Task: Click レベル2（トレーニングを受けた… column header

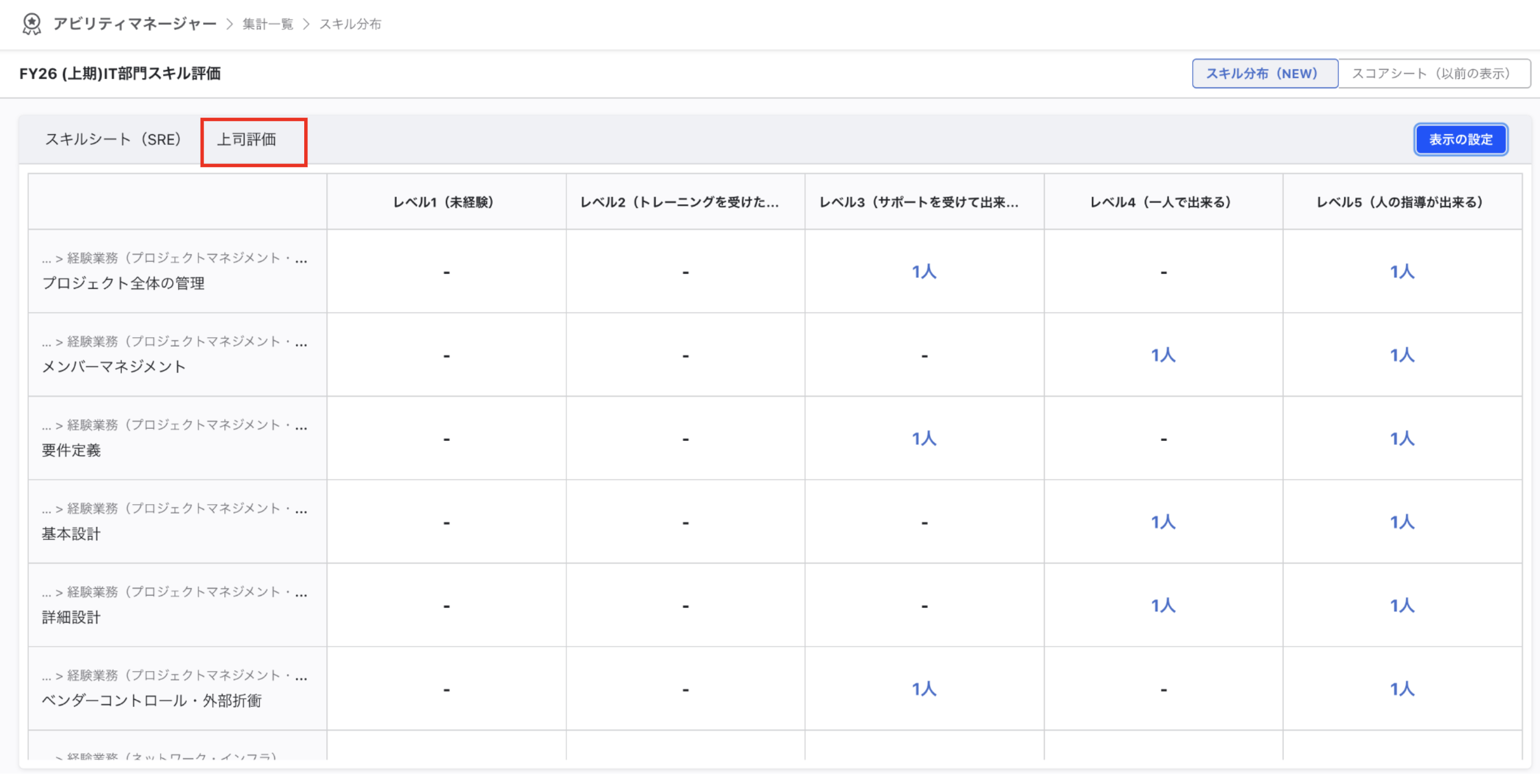Action: click(x=685, y=203)
